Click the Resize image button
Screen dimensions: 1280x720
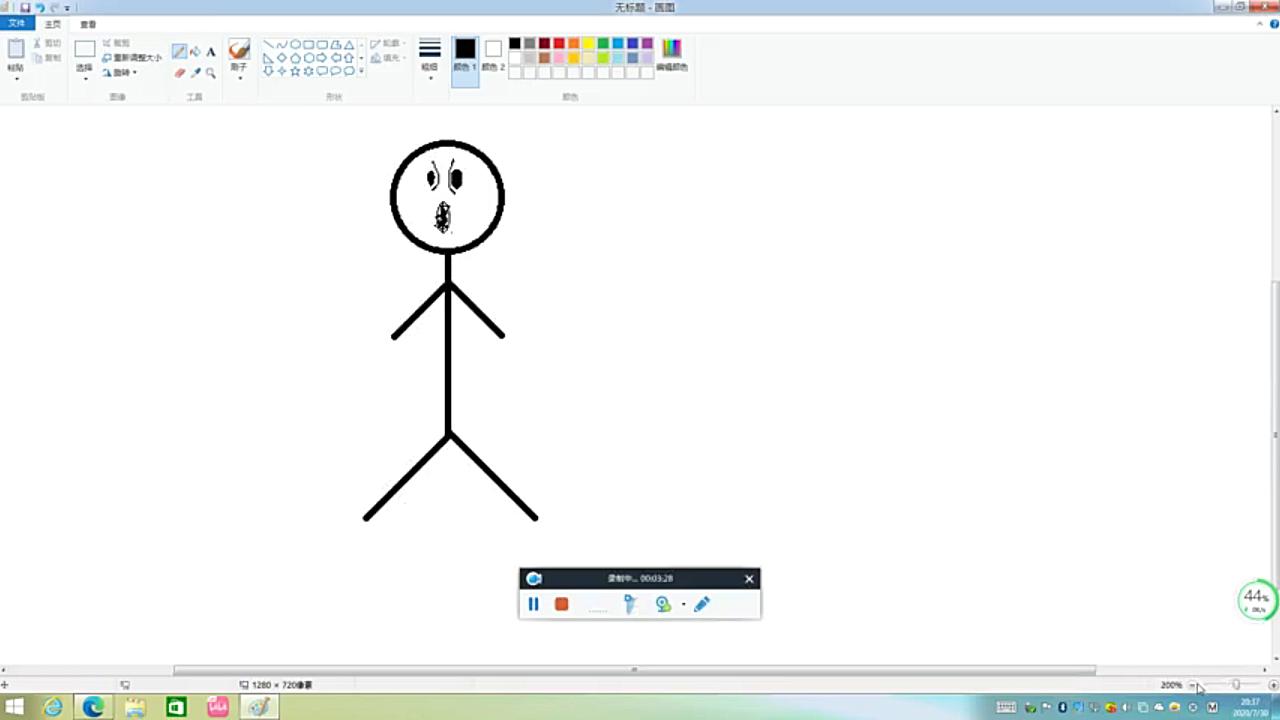pyautogui.click(x=131, y=58)
